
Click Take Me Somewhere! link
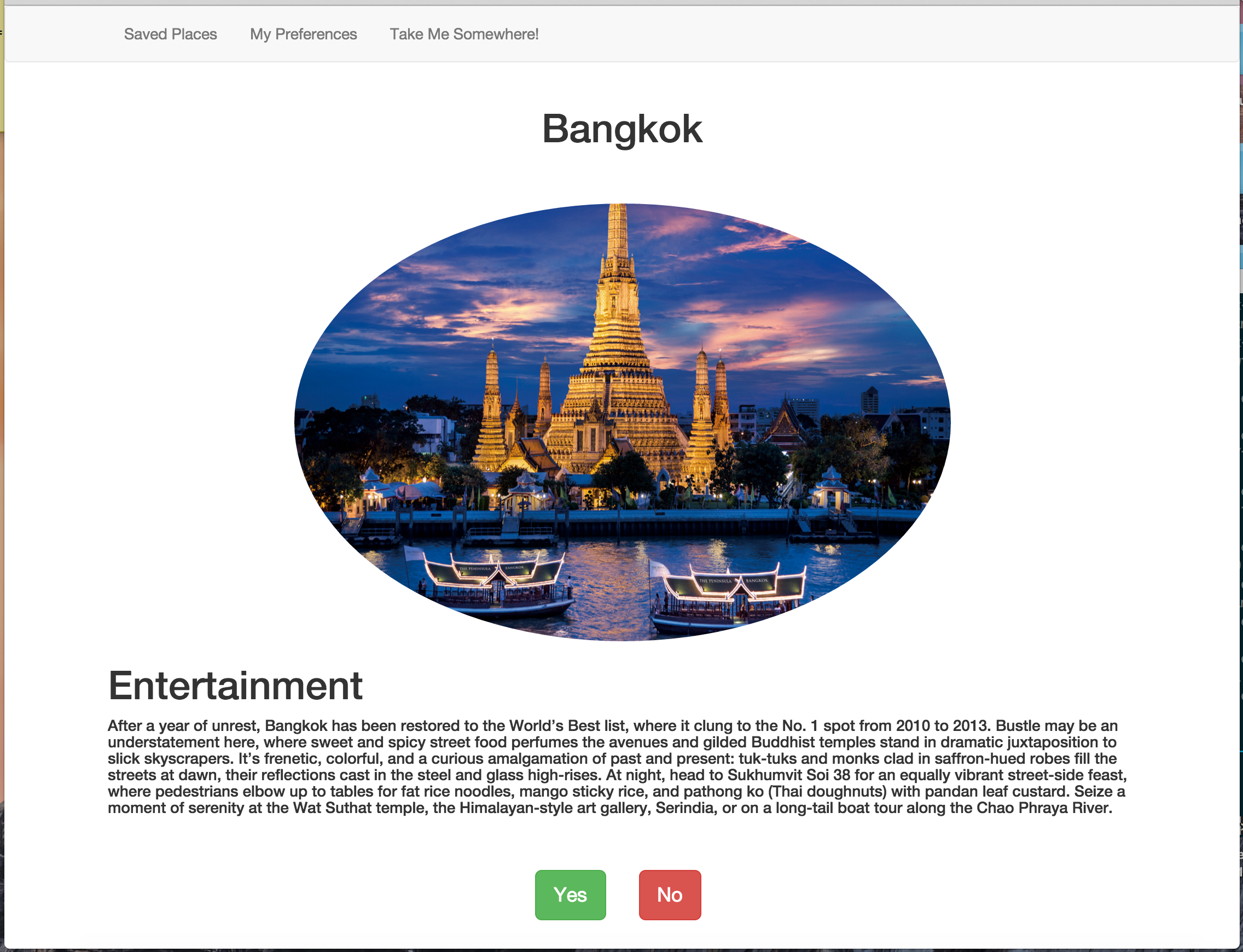[463, 34]
